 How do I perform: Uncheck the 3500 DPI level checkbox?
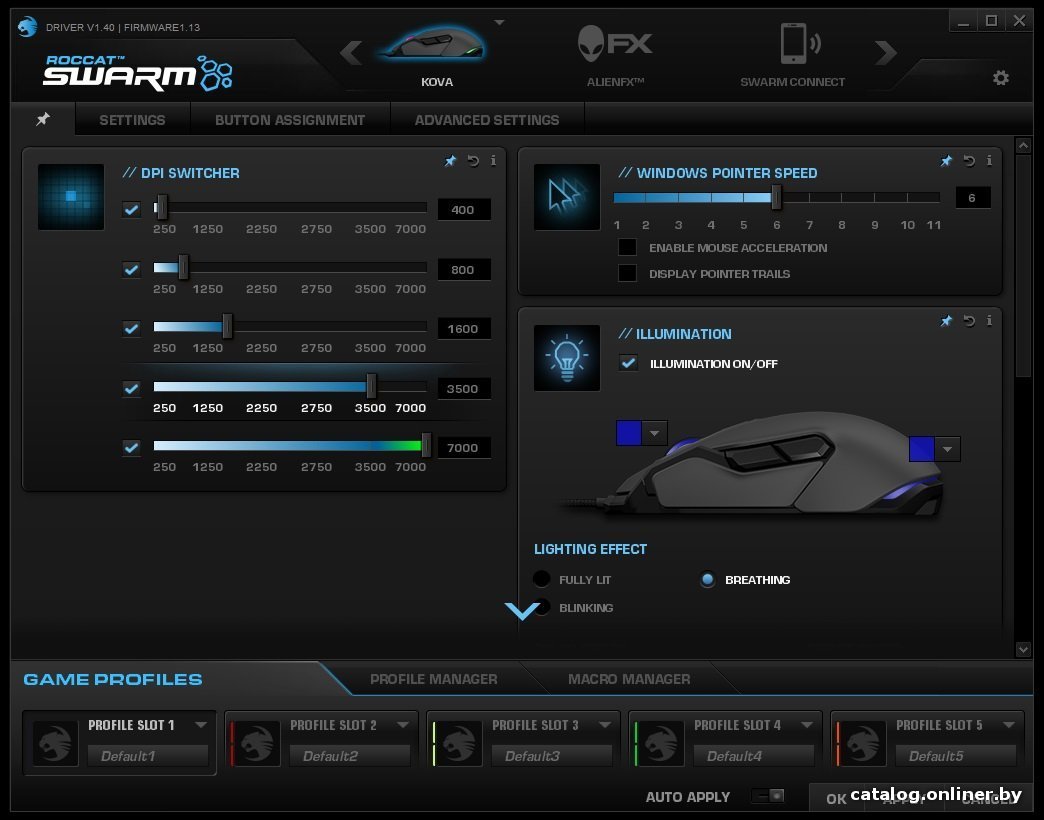(131, 388)
